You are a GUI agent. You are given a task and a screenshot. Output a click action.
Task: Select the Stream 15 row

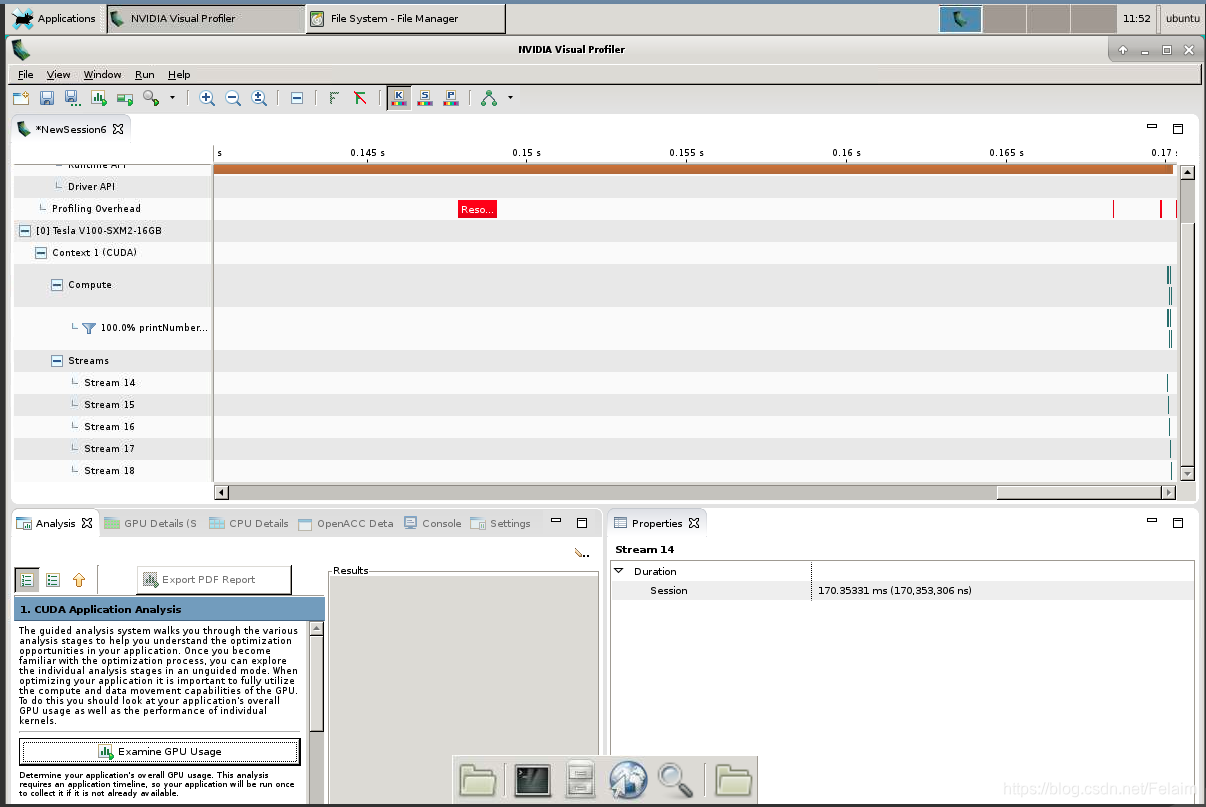click(112, 405)
